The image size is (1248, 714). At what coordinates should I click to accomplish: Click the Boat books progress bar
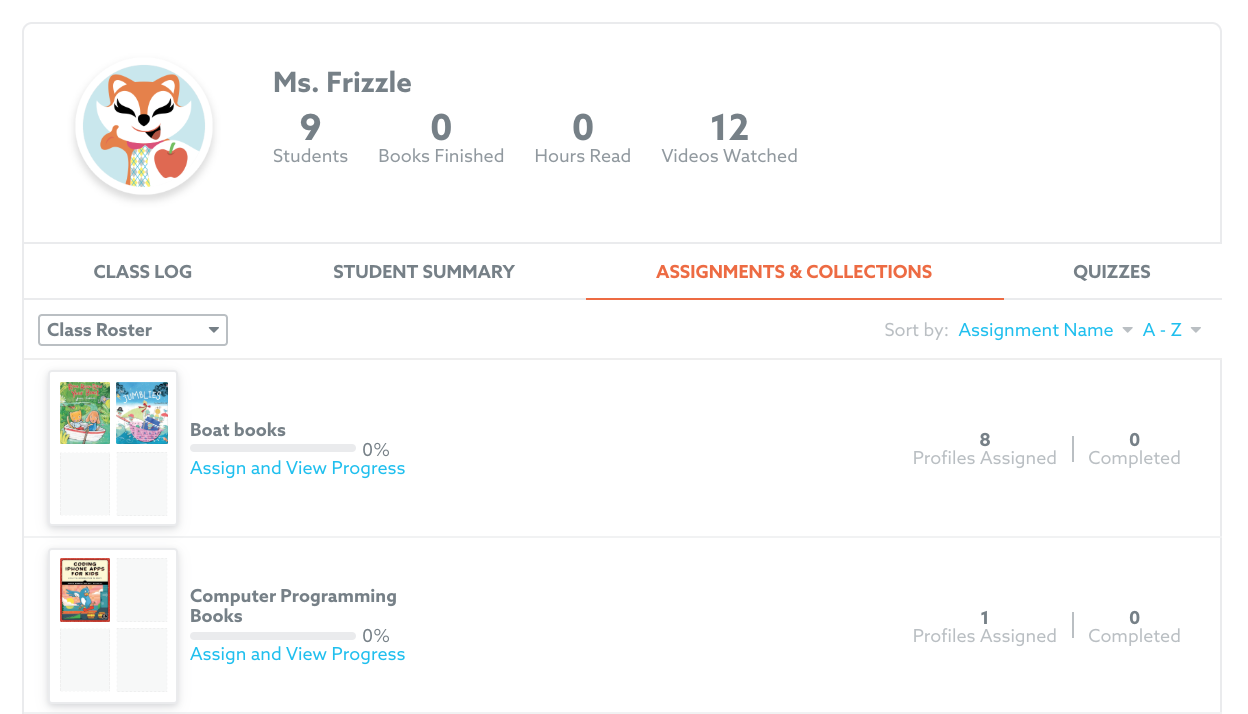tap(273, 449)
